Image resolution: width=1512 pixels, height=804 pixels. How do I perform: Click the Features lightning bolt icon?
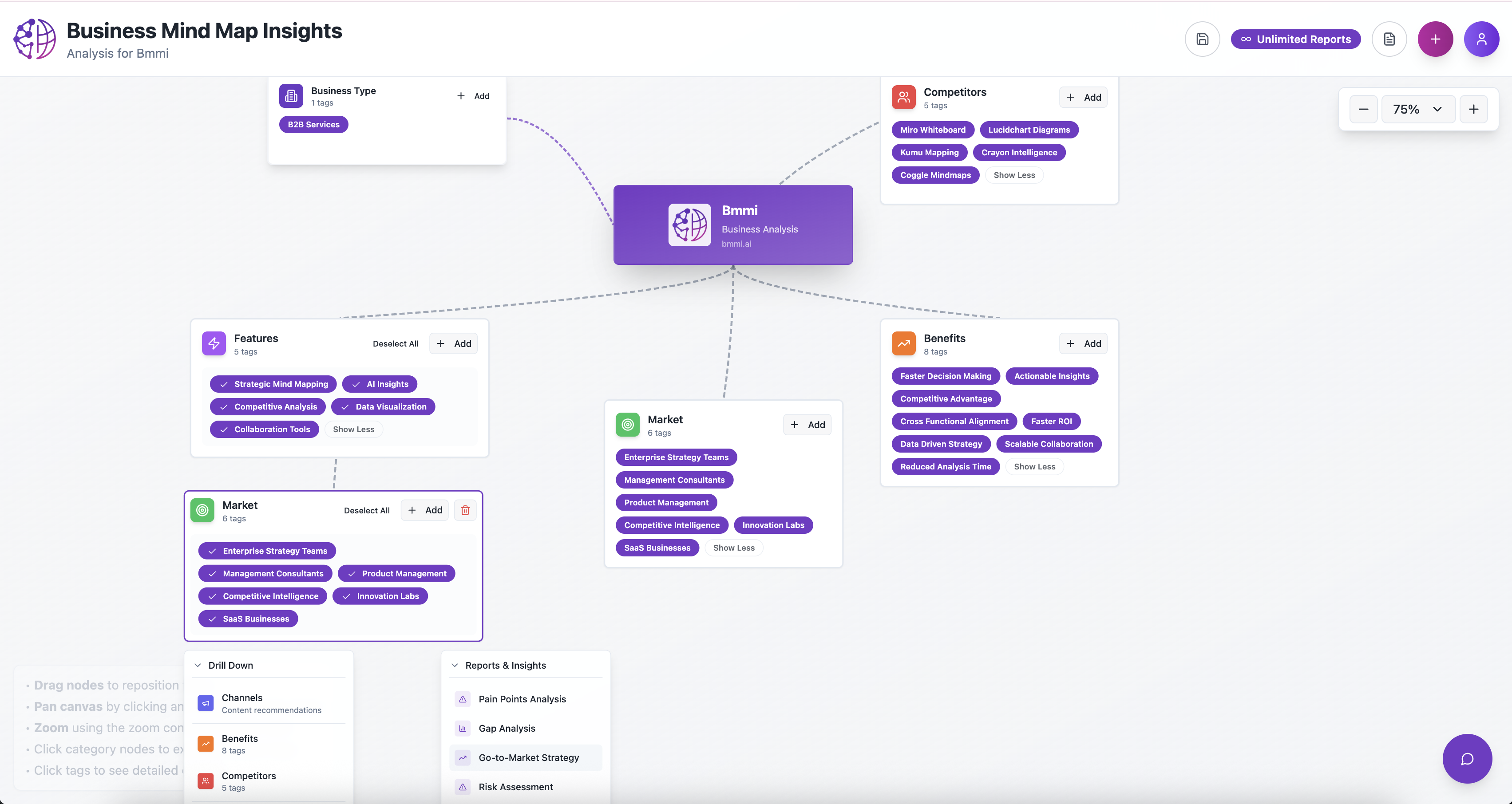(213, 343)
